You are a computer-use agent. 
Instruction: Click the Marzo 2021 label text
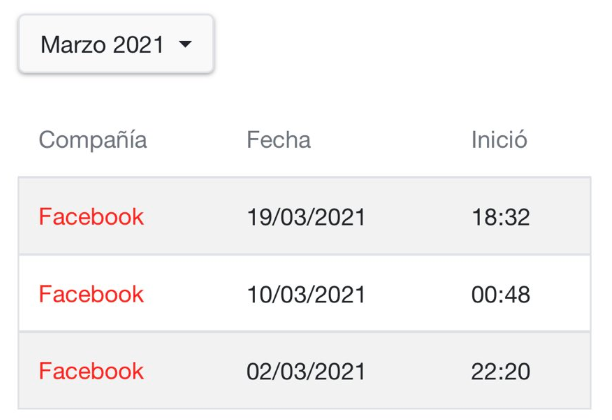pos(102,45)
